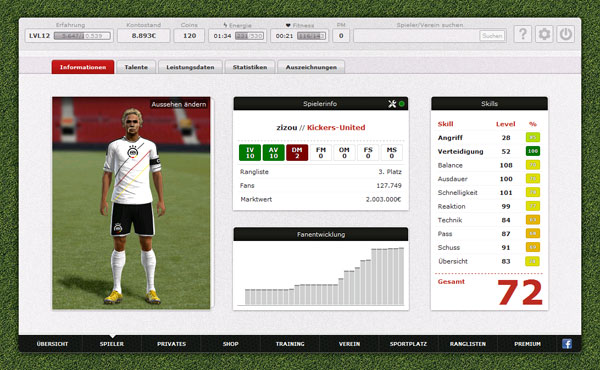Select the AV 10 position box

coord(274,153)
